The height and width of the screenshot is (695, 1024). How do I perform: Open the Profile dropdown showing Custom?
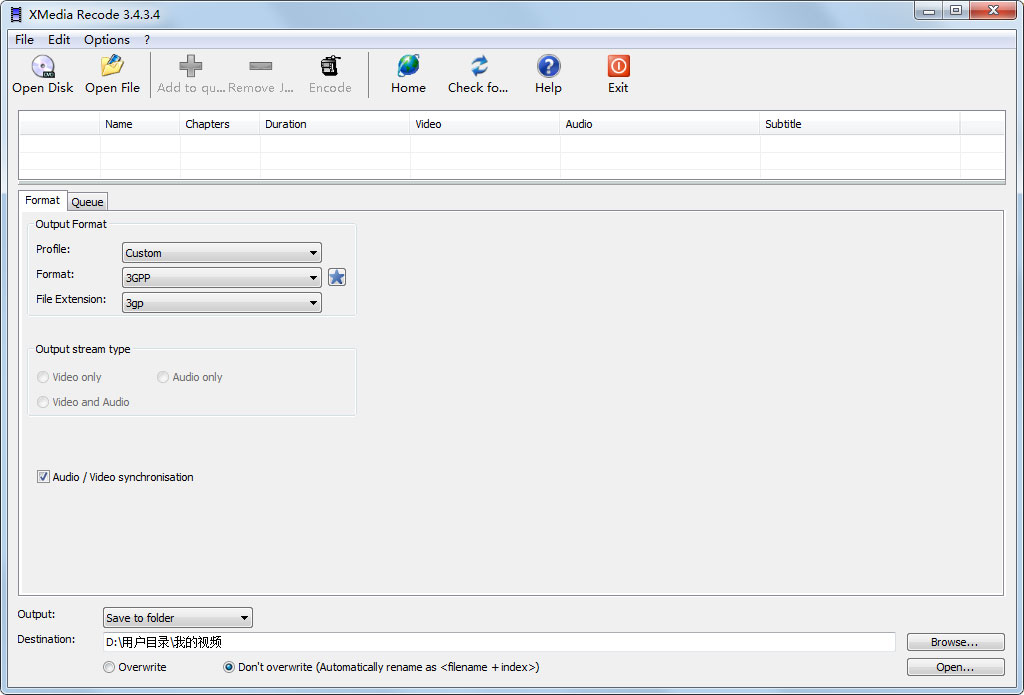point(222,253)
